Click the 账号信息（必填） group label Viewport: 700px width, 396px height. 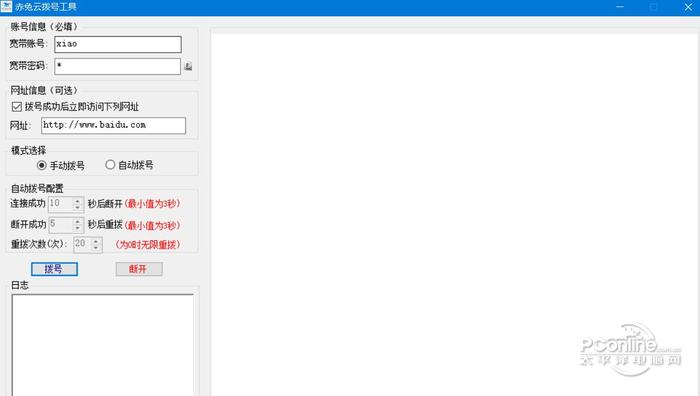pos(44,27)
